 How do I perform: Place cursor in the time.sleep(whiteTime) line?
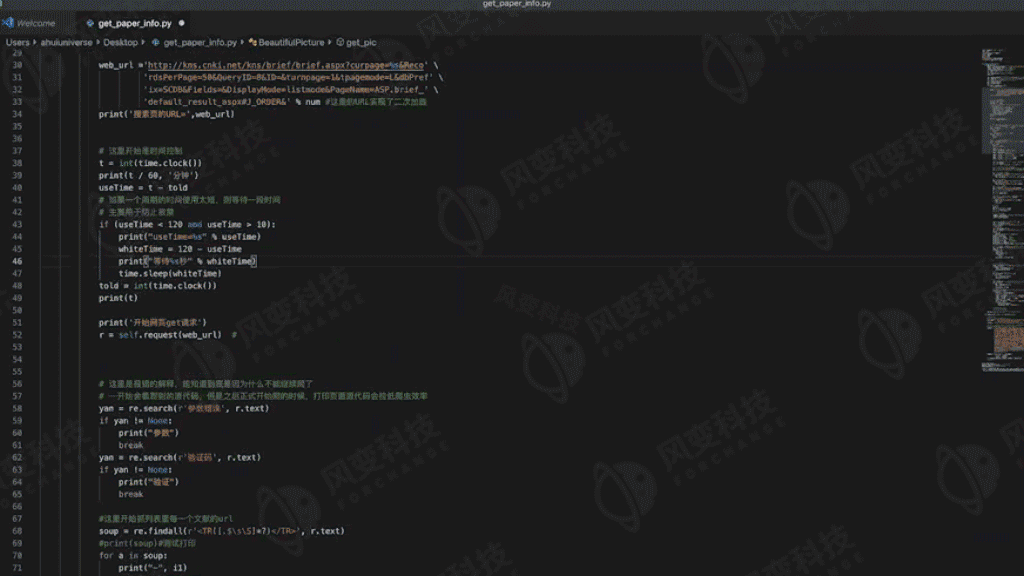click(x=170, y=274)
